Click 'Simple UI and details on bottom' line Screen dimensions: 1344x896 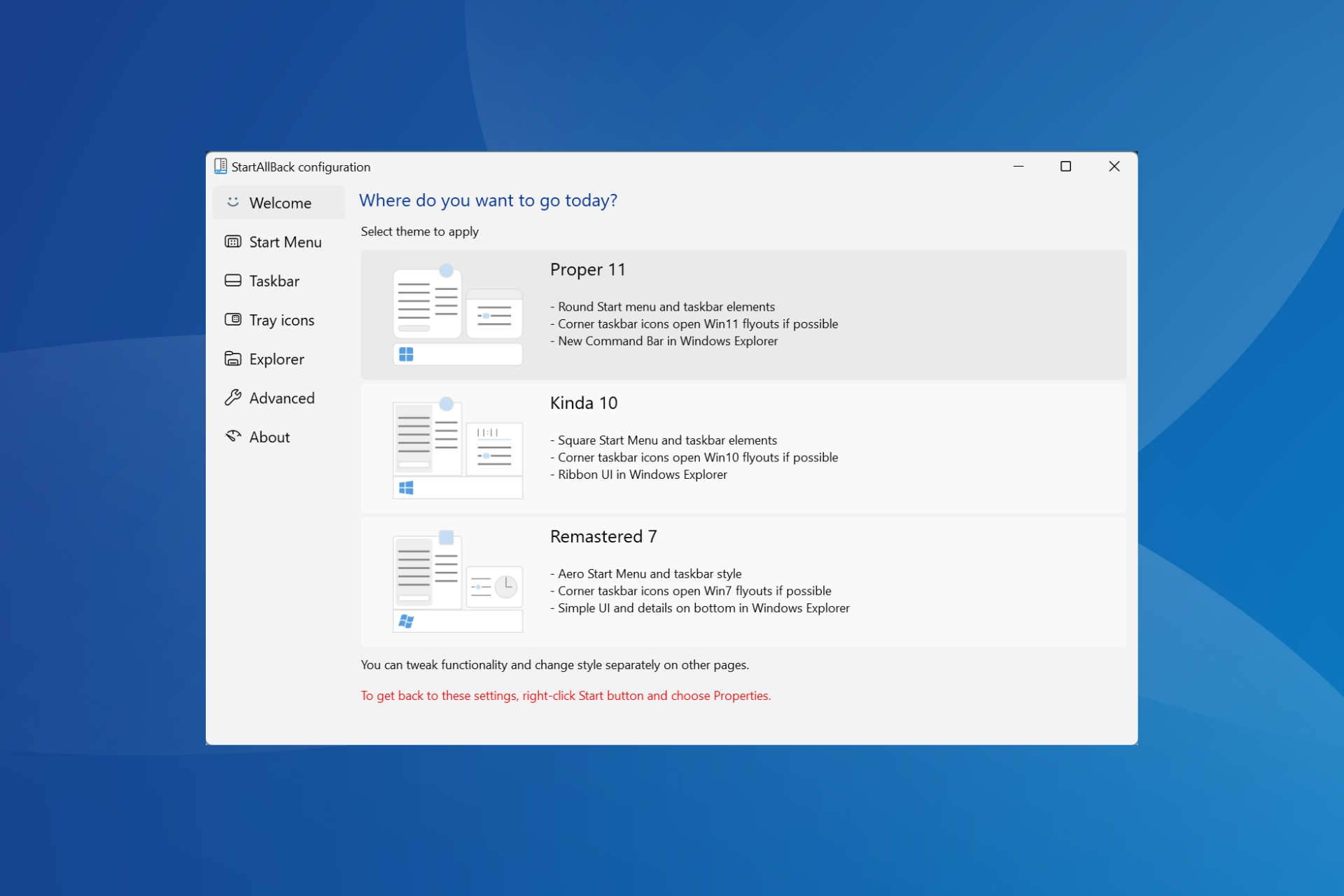tap(700, 608)
